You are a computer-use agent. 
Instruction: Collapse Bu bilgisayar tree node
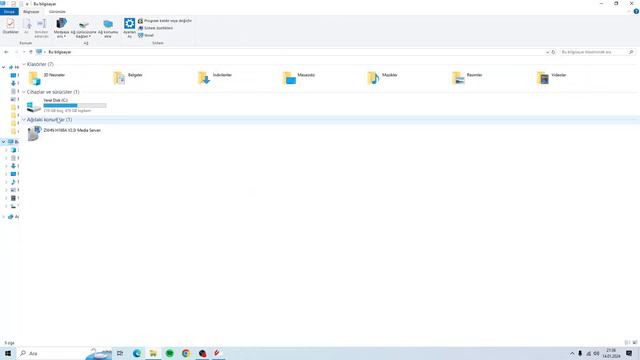pyautogui.click(x=4, y=142)
